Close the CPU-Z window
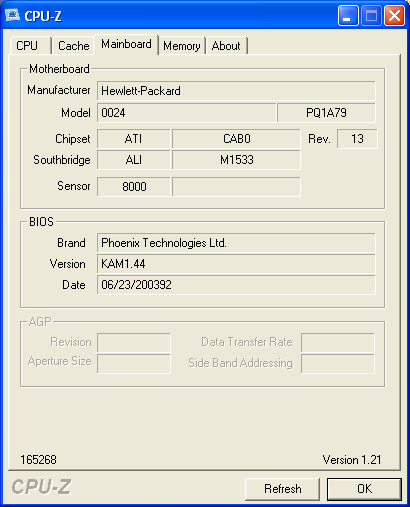The width and height of the screenshot is (410, 507). tap(394, 15)
